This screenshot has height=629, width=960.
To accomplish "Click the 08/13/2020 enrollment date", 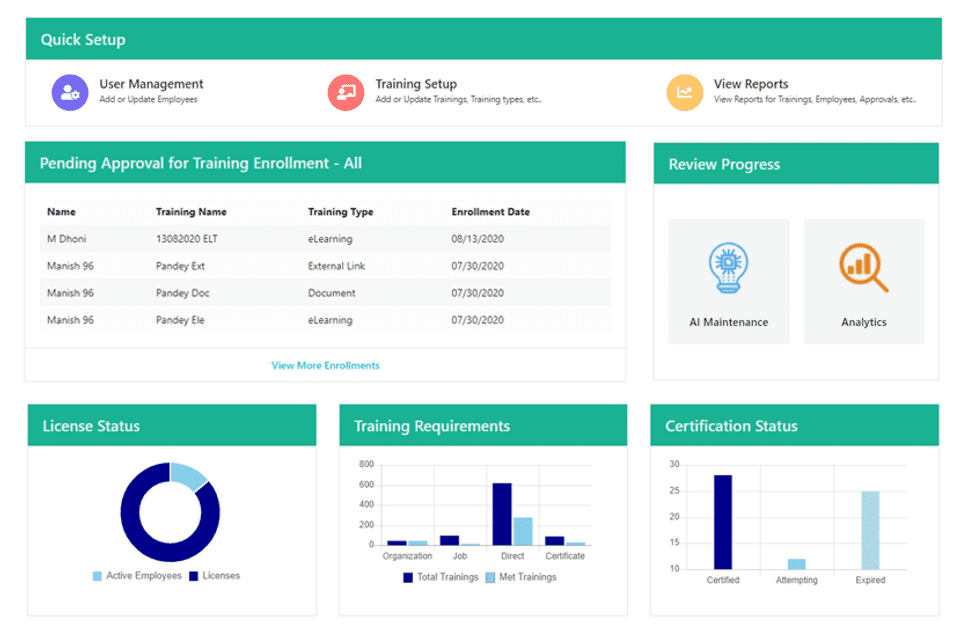I will (478, 239).
